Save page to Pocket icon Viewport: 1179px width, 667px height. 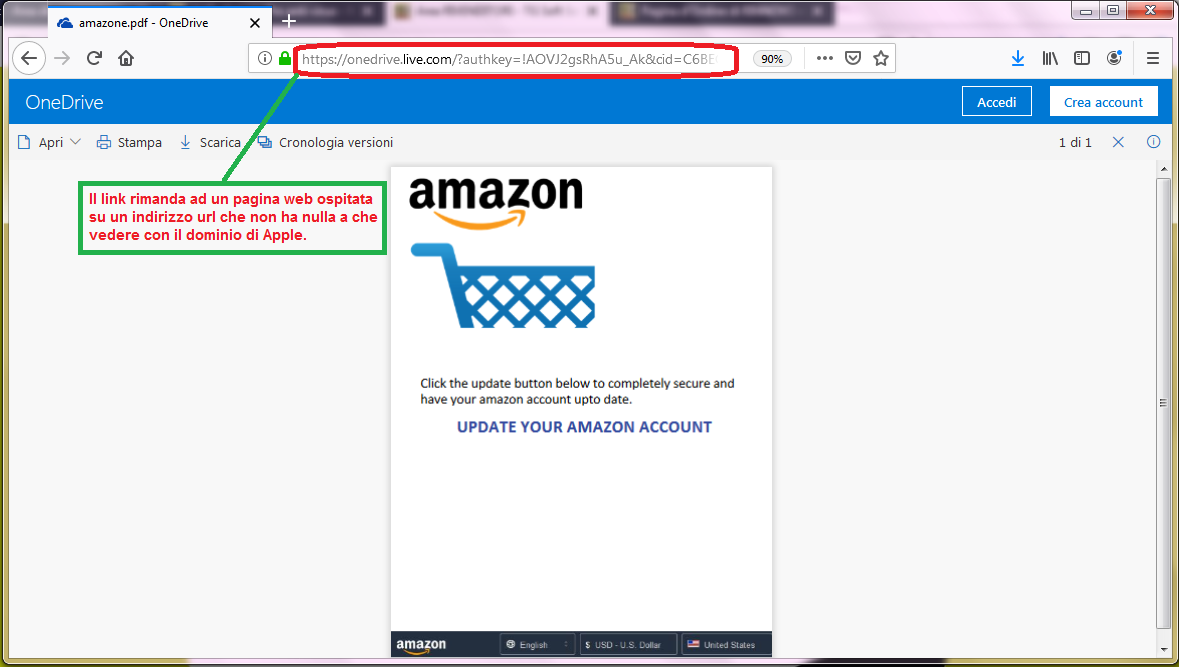tap(853, 59)
